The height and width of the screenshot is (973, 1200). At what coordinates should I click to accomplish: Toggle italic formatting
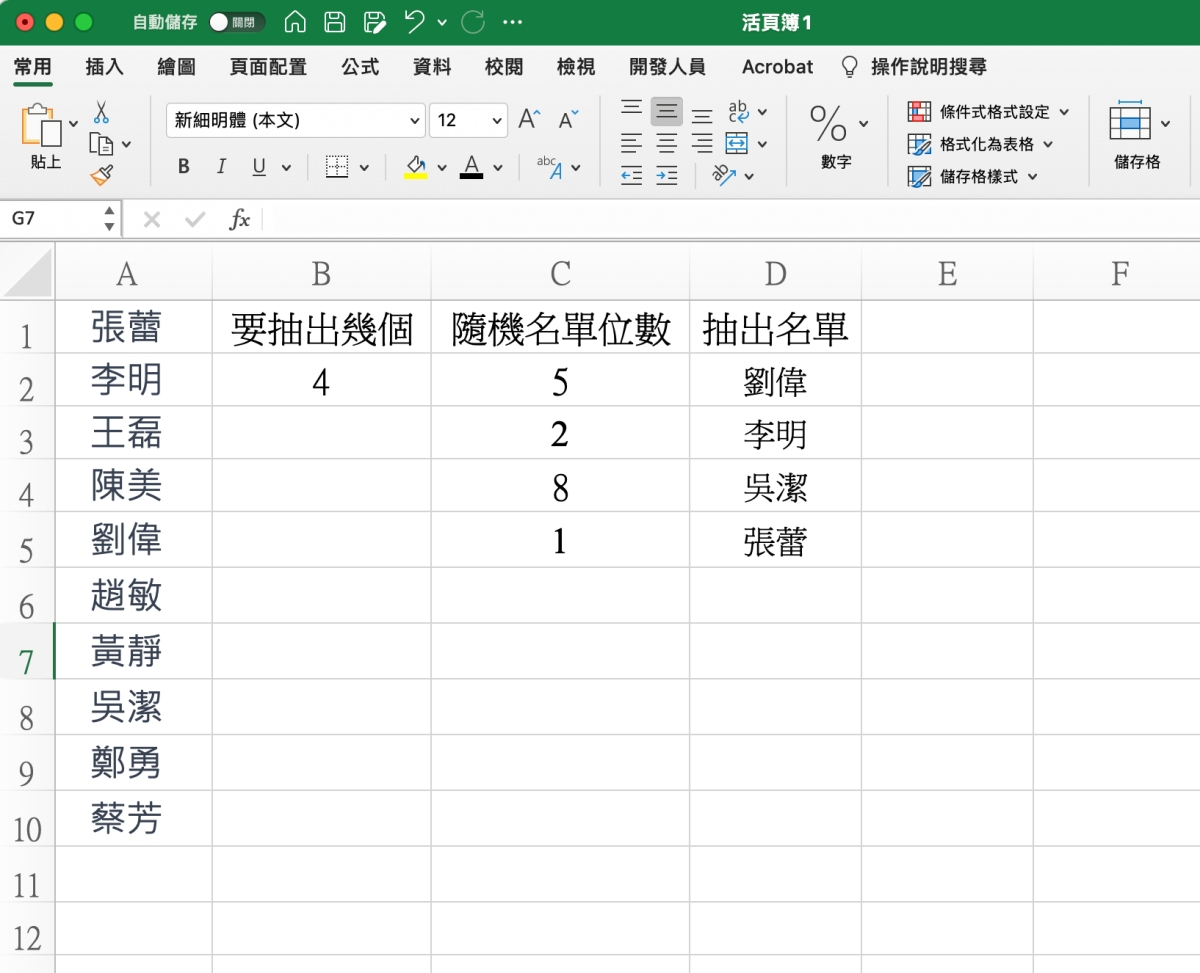tap(221, 167)
